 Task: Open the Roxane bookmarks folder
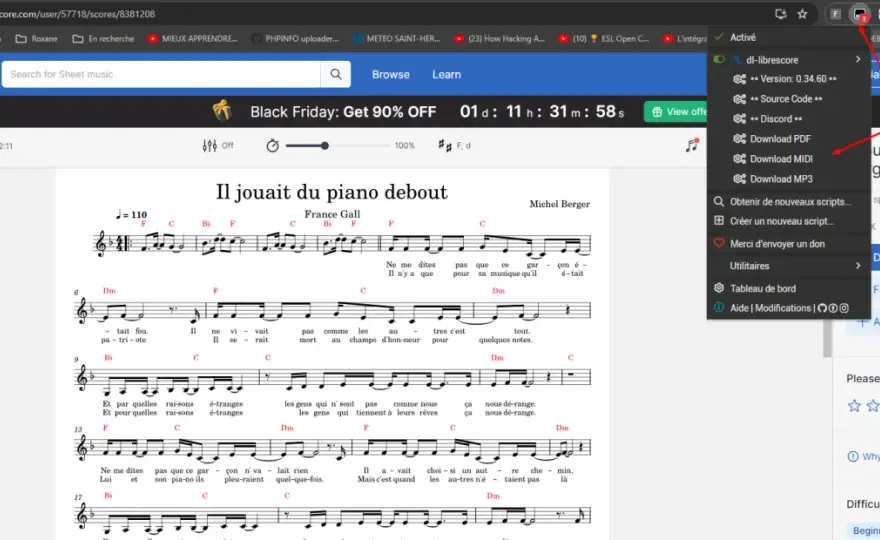[x=36, y=39]
